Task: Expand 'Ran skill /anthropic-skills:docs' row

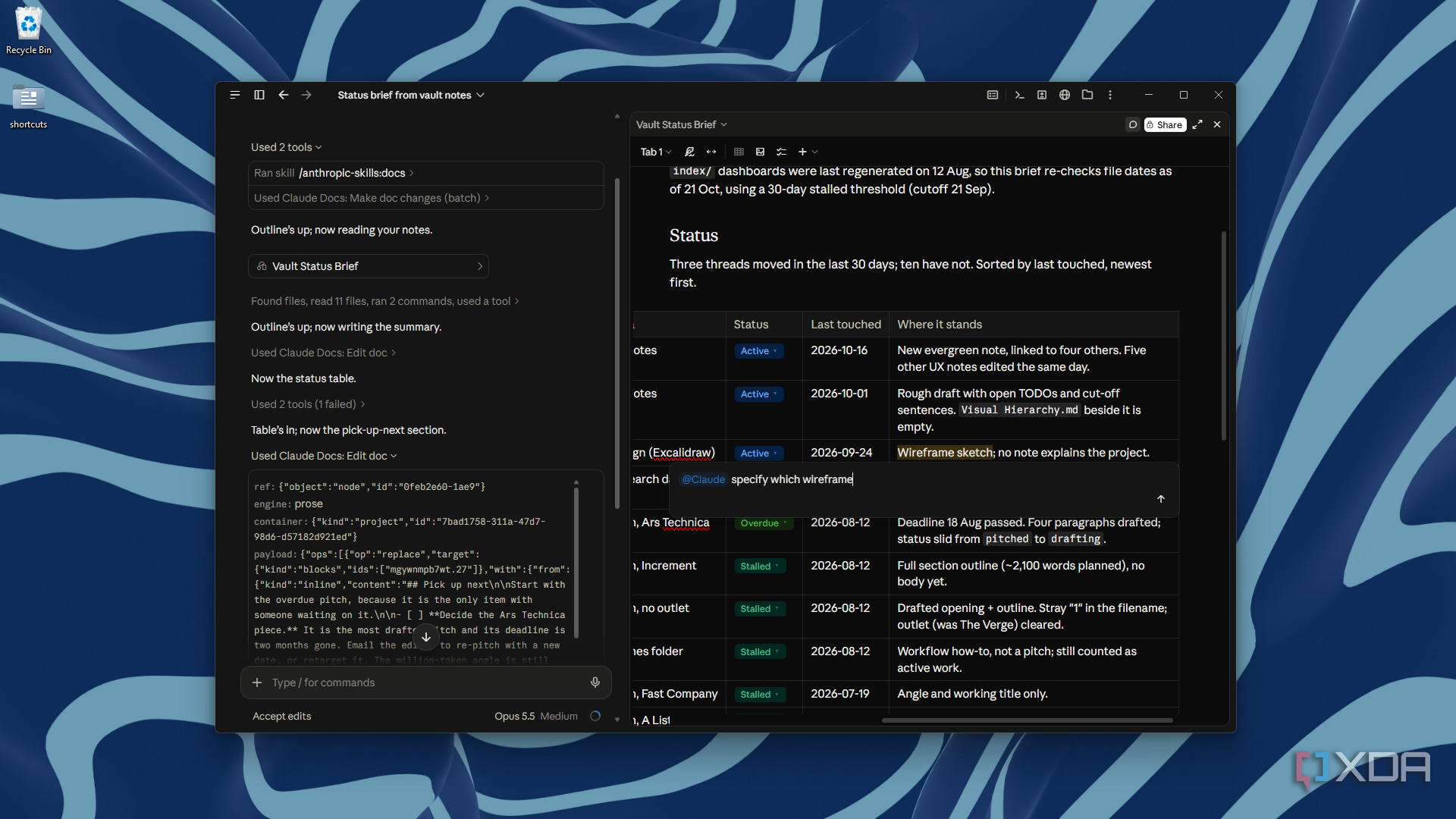Action: [x=425, y=173]
